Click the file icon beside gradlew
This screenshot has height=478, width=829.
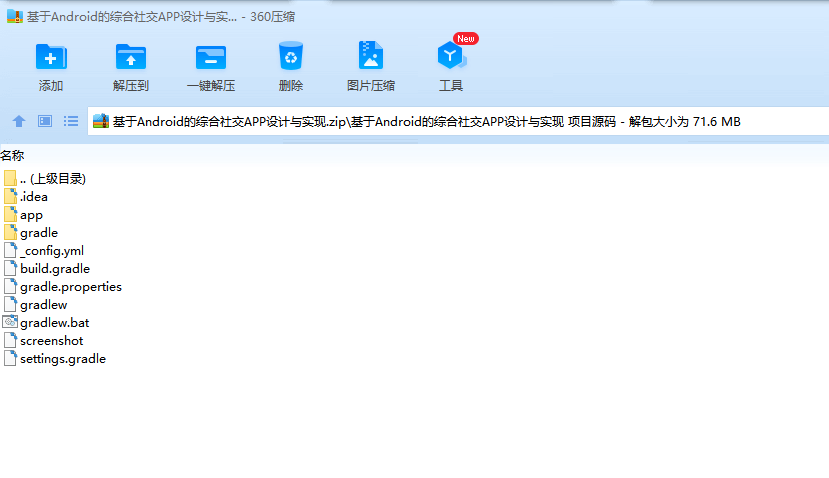[10, 304]
